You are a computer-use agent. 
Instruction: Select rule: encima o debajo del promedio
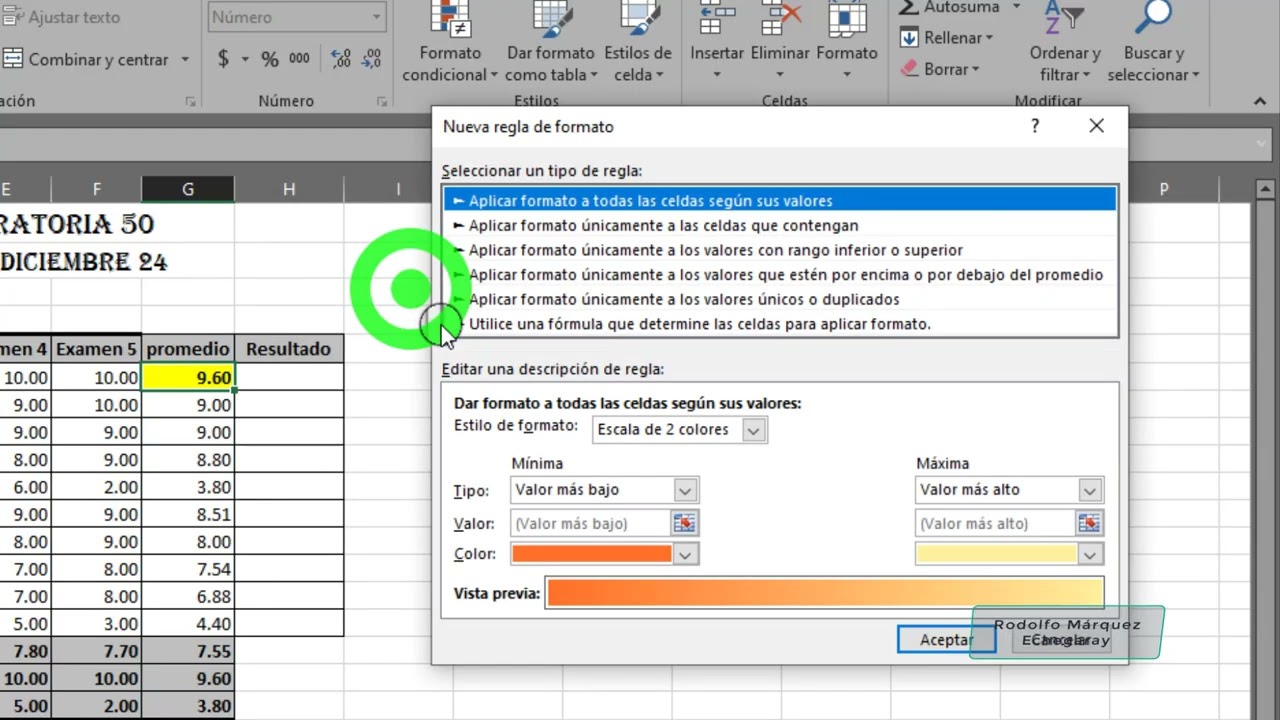click(780, 274)
